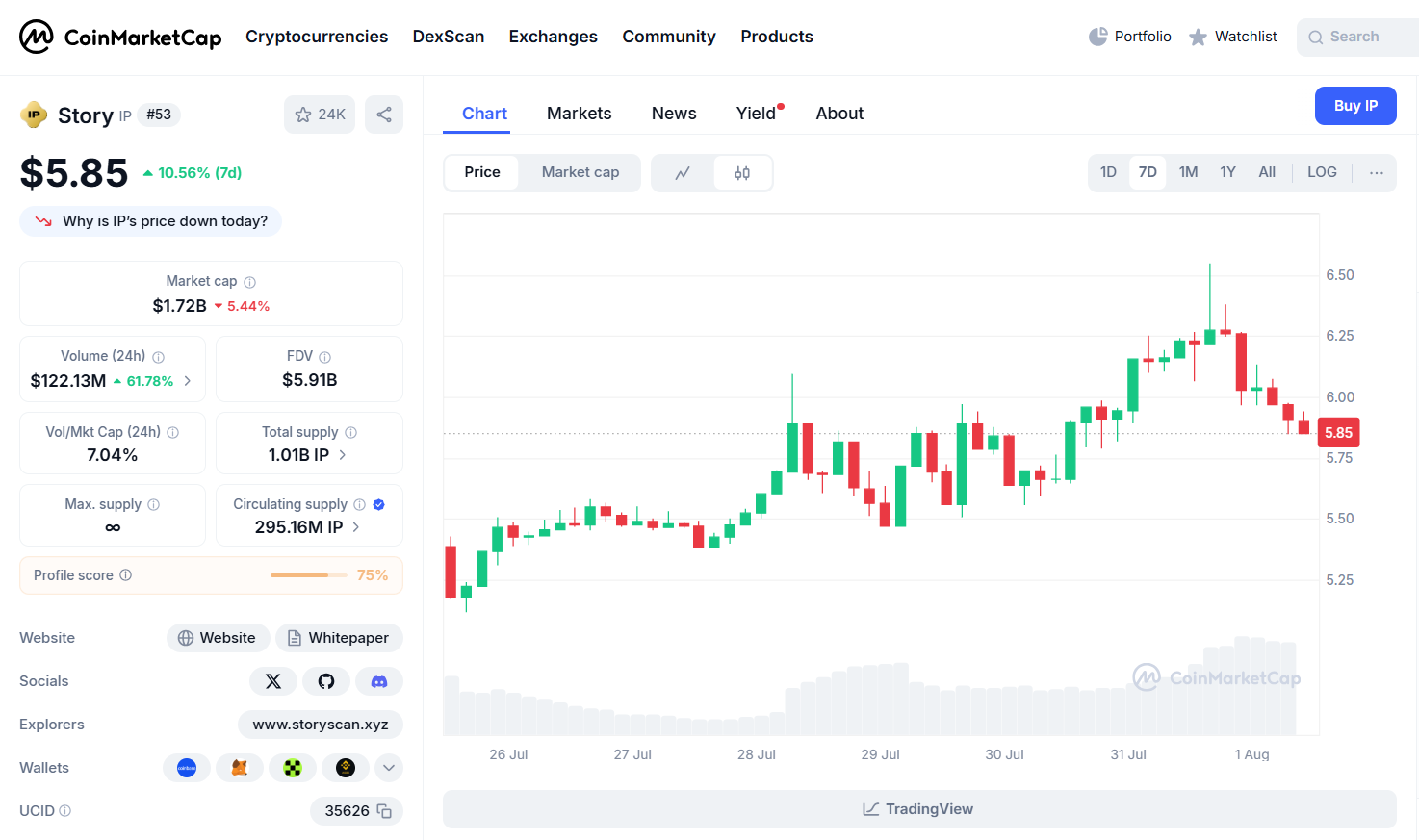Add Story to watchlist via star button
Image resolution: width=1419 pixels, height=840 pixels.
click(320, 115)
